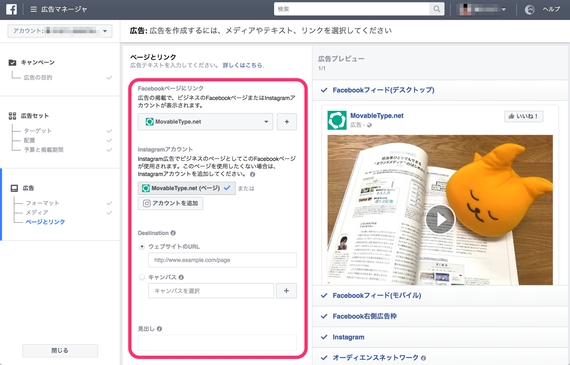The width and height of the screenshot is (570, 365).
Task: Click the キャンバス info icon
Action: (x=181, y=277)
